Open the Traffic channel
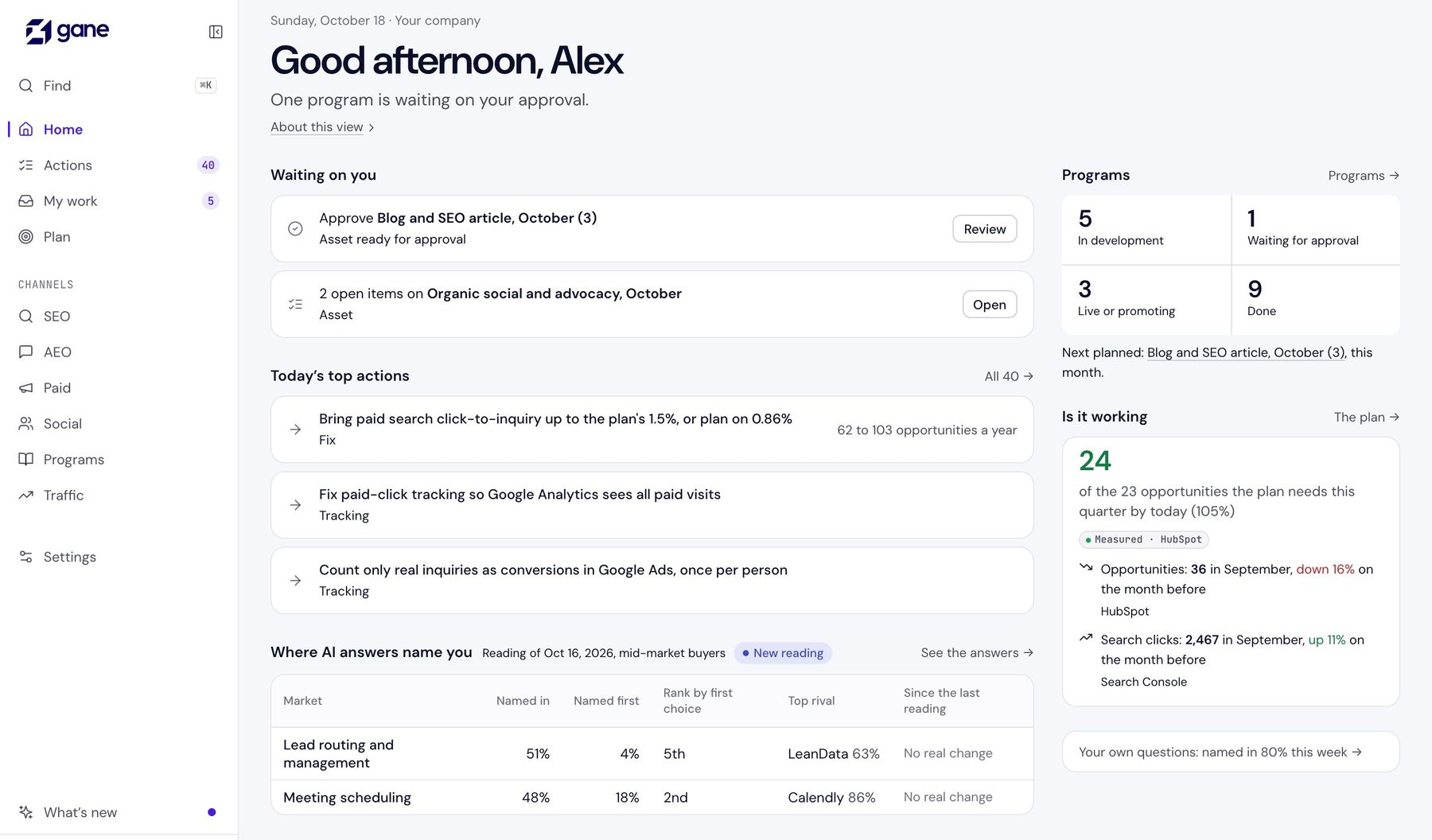Image resolution: width=1432 pixels, height=840 pixels. [x=118, y=496]
